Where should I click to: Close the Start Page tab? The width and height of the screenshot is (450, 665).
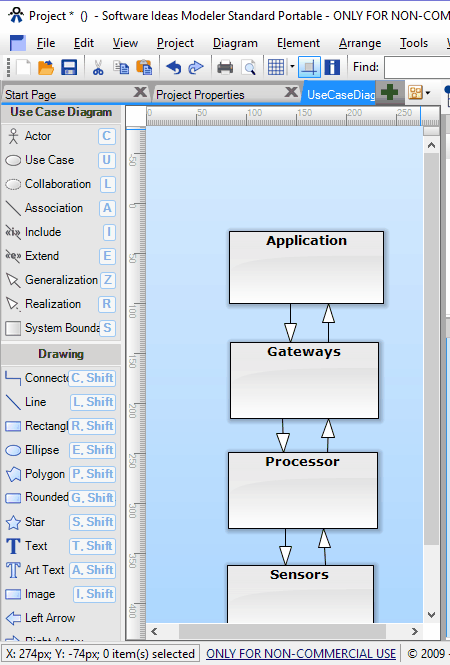(x=140, y=92)
